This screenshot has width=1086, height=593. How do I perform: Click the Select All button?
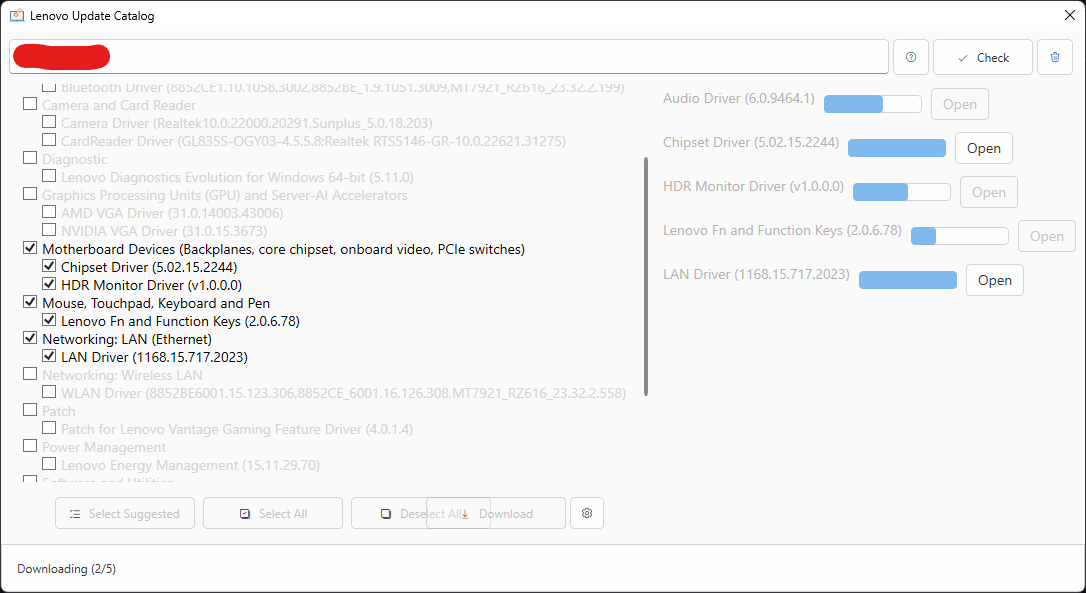click(273, 513)
